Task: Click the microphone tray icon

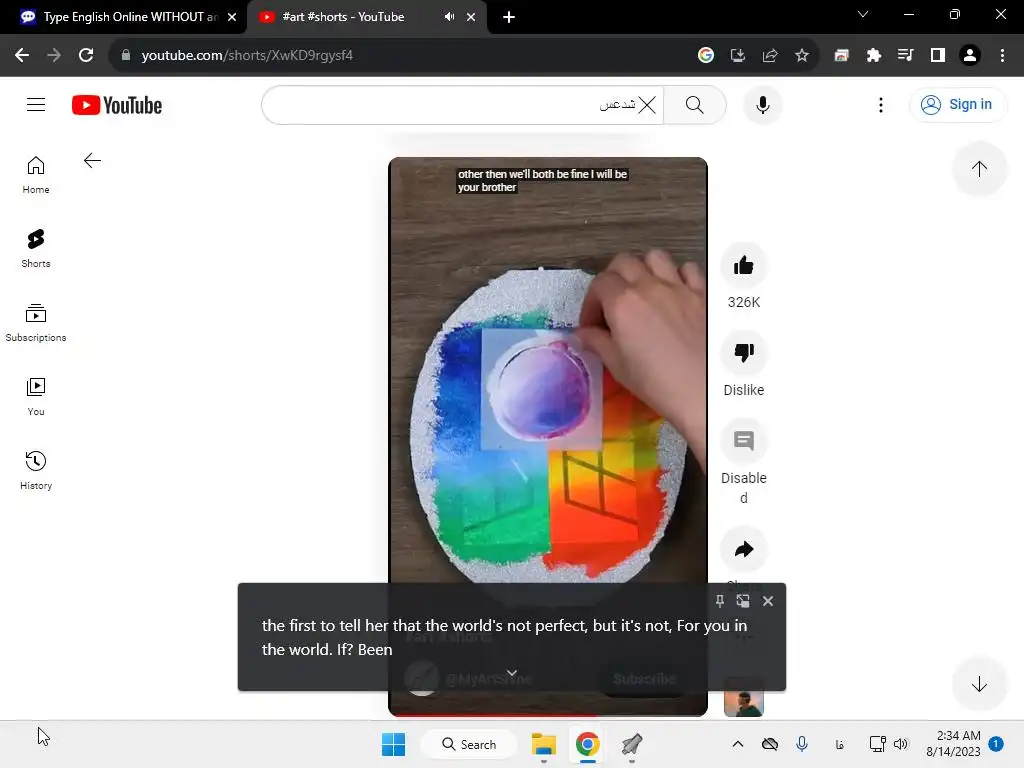Action: pyautogui.click(x=802, y=744)
